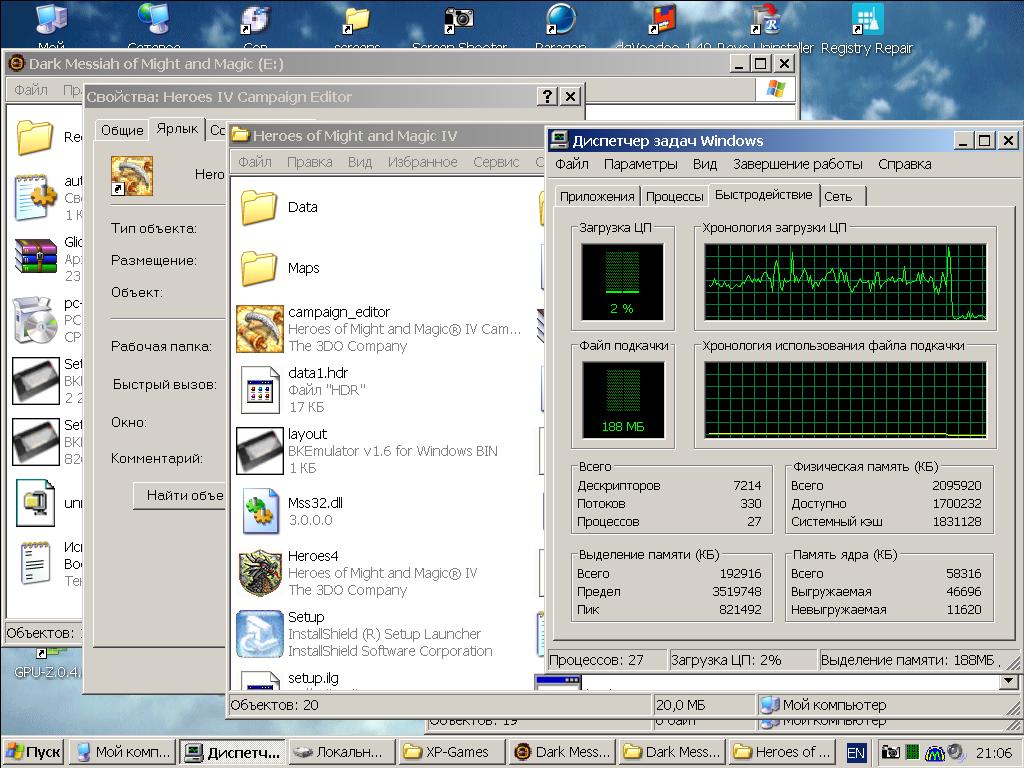1024x768 pixels.
Task: Switch to the Процессы tab
Action: pos(674,197)
